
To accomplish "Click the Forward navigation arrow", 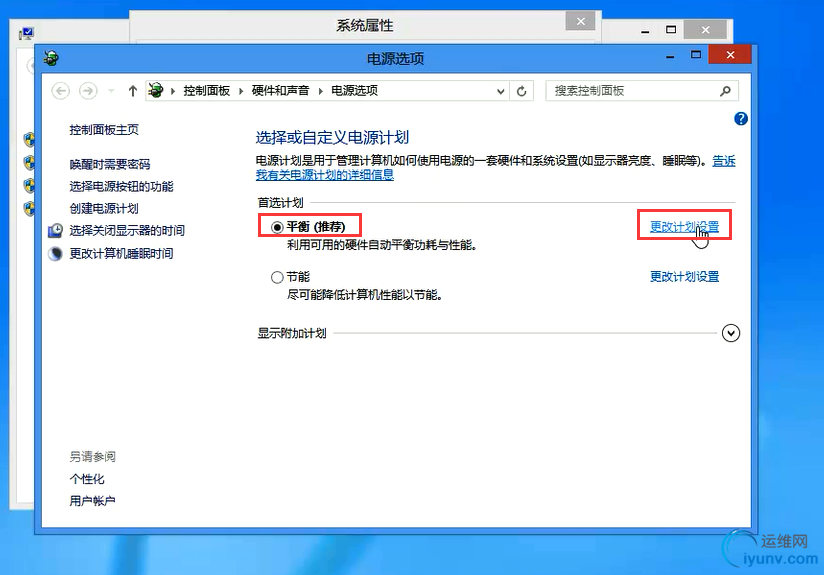I will pyautogui.click(x=88, y=91).
